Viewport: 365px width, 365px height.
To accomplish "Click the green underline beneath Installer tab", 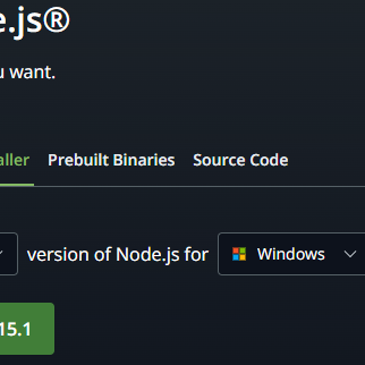I will 17,185.
